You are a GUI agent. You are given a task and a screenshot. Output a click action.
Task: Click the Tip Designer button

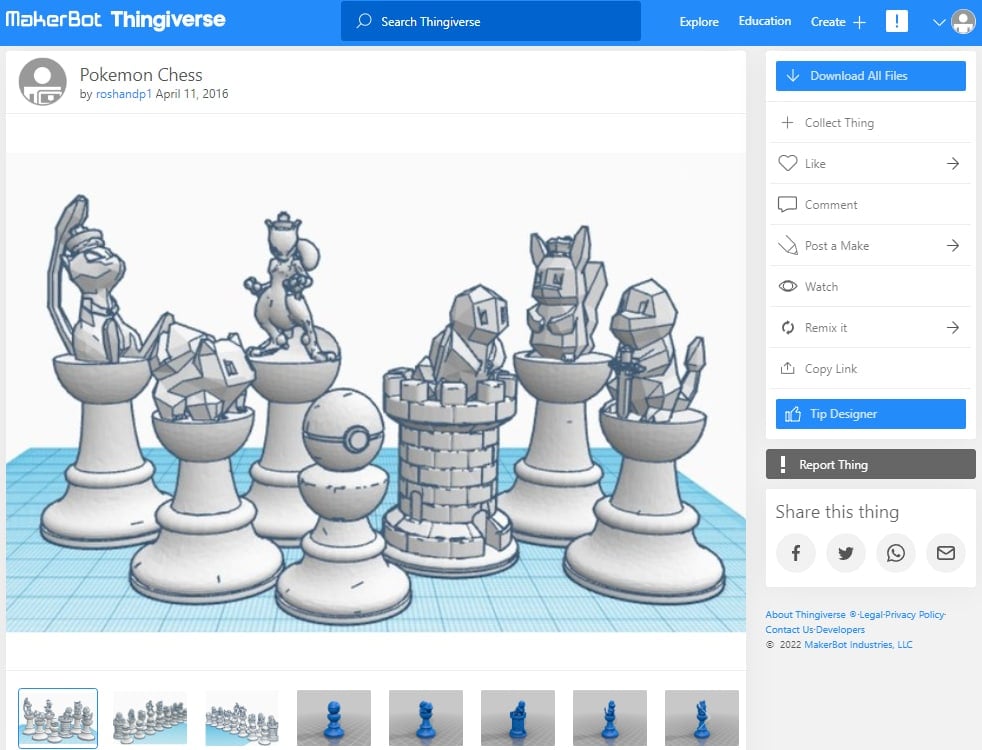pyautogui.click(x=871, y=414)
